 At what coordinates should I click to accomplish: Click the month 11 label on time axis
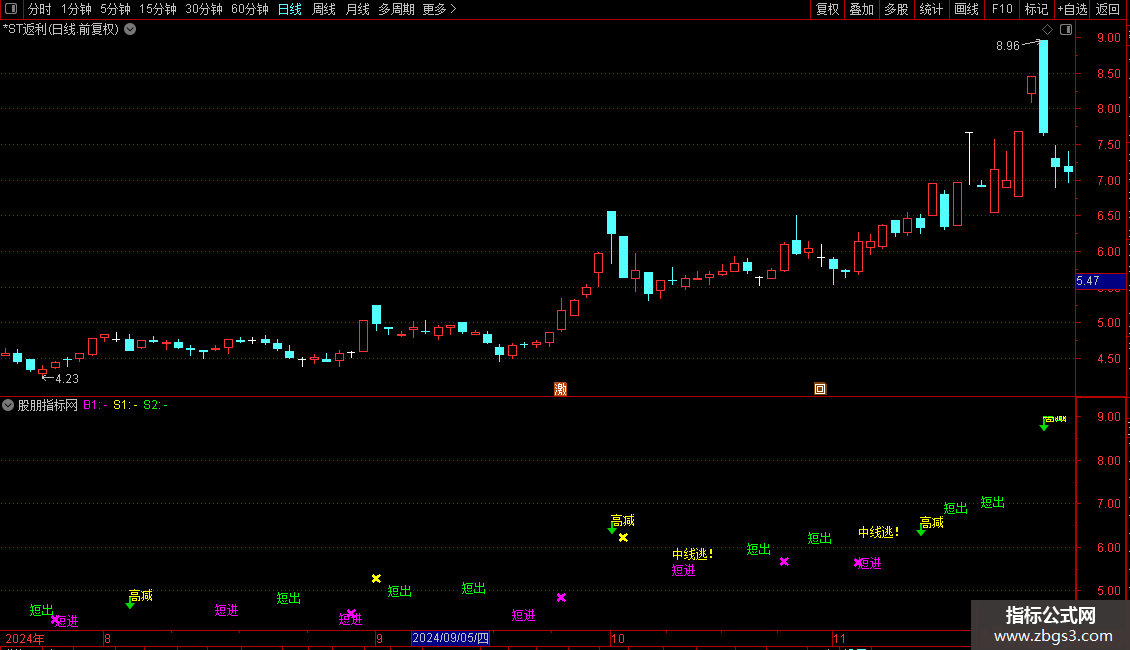[x=839, y=638]
